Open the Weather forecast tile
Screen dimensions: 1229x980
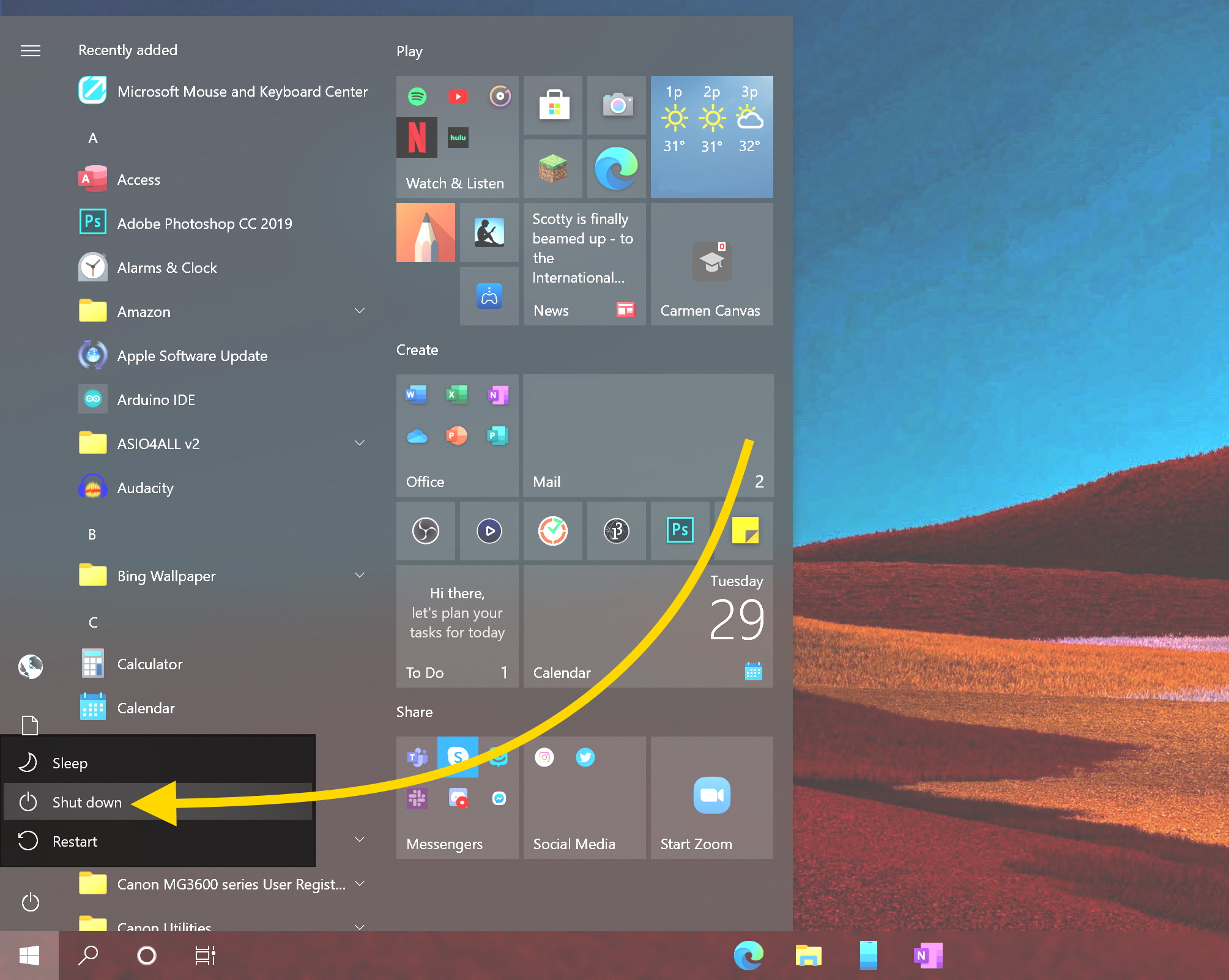click(x=712, y=137)
